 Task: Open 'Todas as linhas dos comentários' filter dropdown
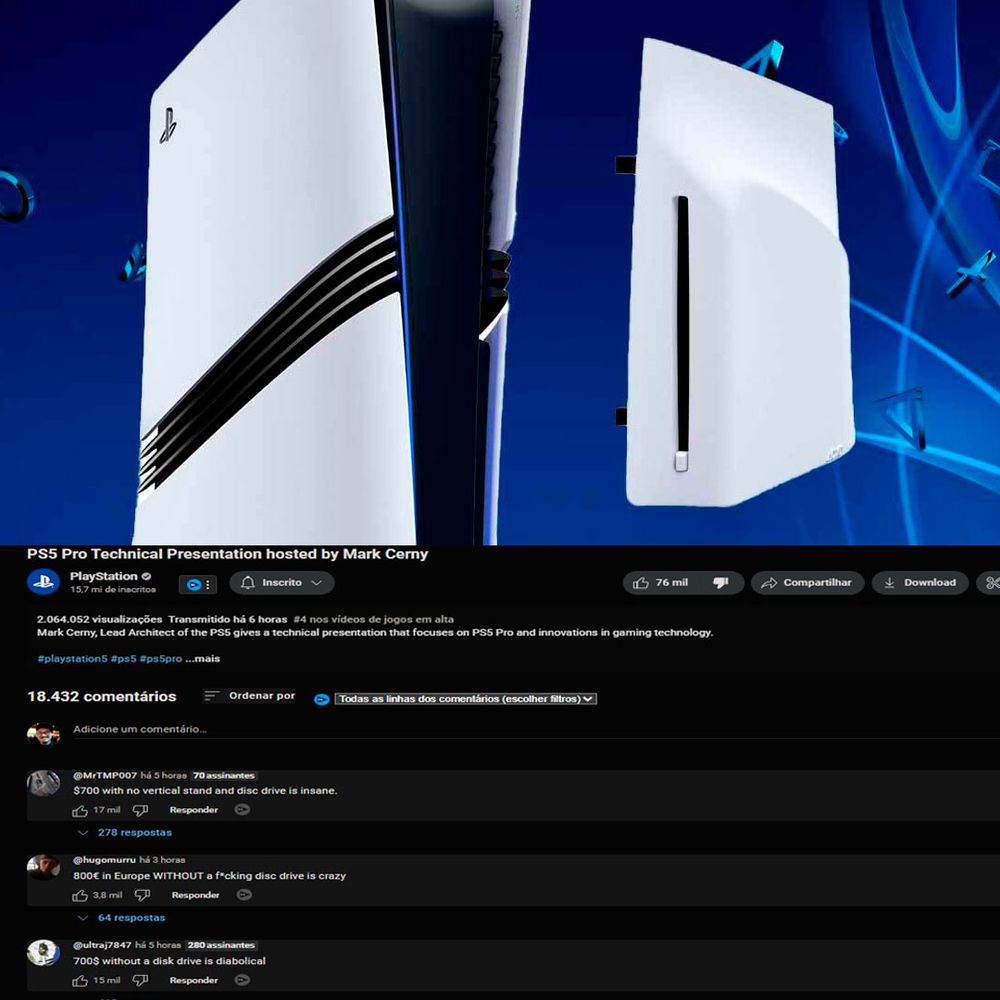pyautogui.click(x=466, y=699)
